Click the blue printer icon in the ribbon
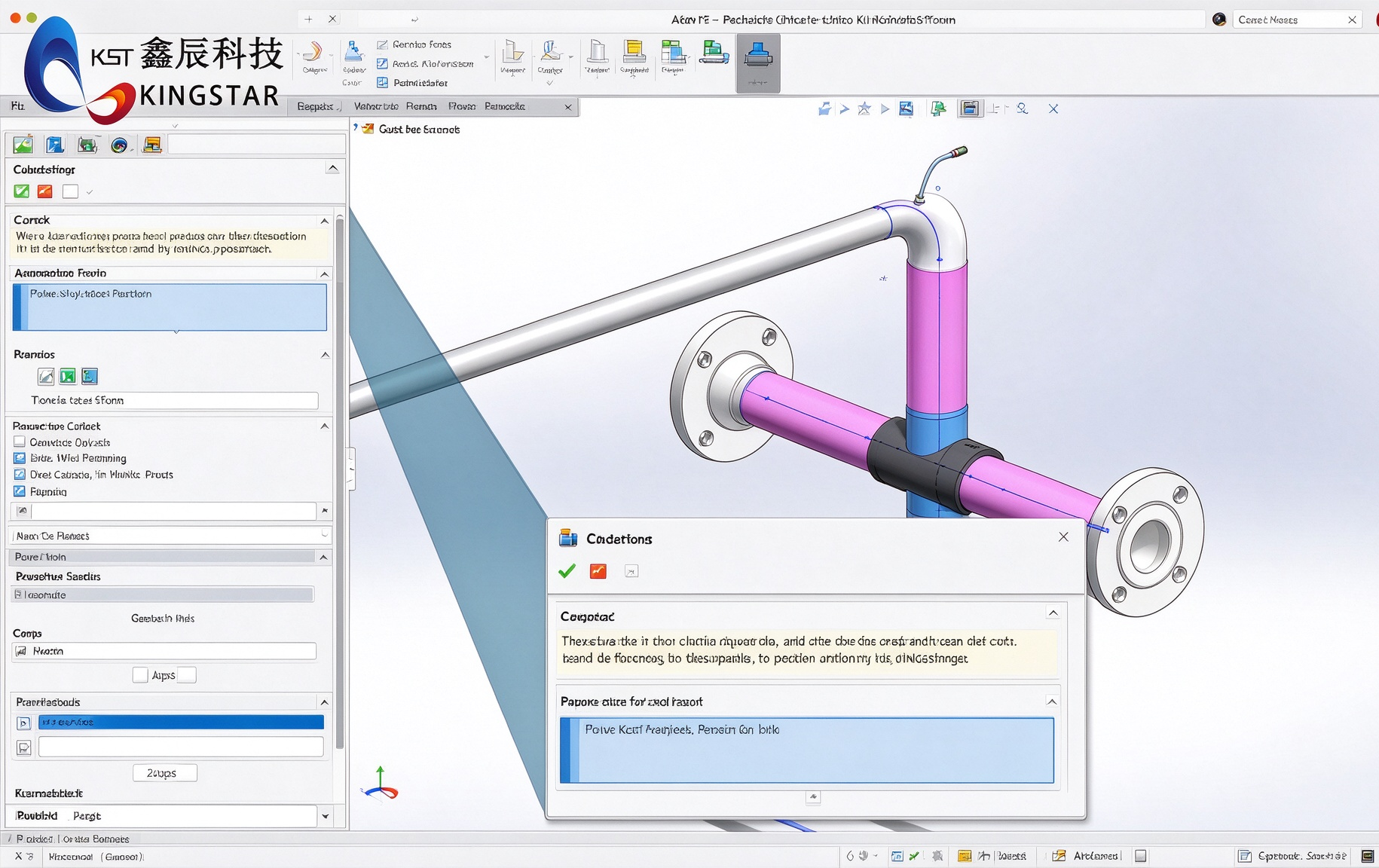The height and width of the screenshot is (868, 1379). pos(758,55)
